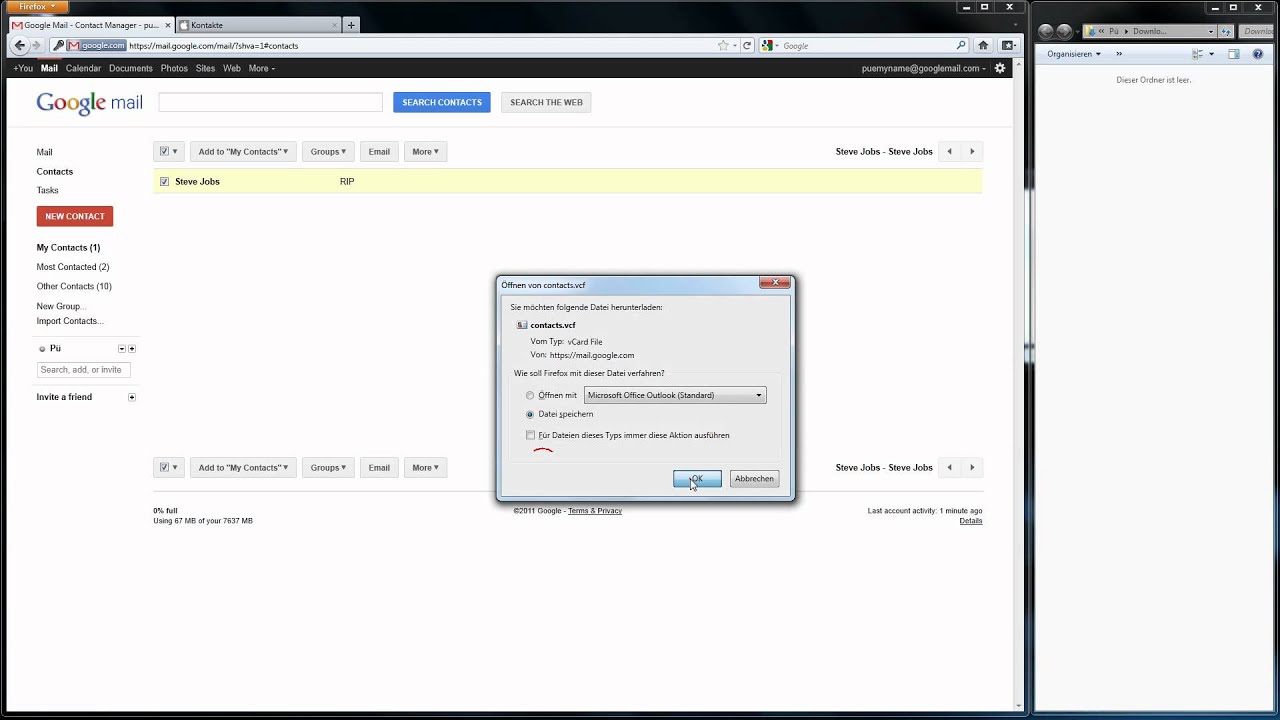The image size is (1280, 720).
Task: Open the top More actions dropdown
Action: (426, 152)
